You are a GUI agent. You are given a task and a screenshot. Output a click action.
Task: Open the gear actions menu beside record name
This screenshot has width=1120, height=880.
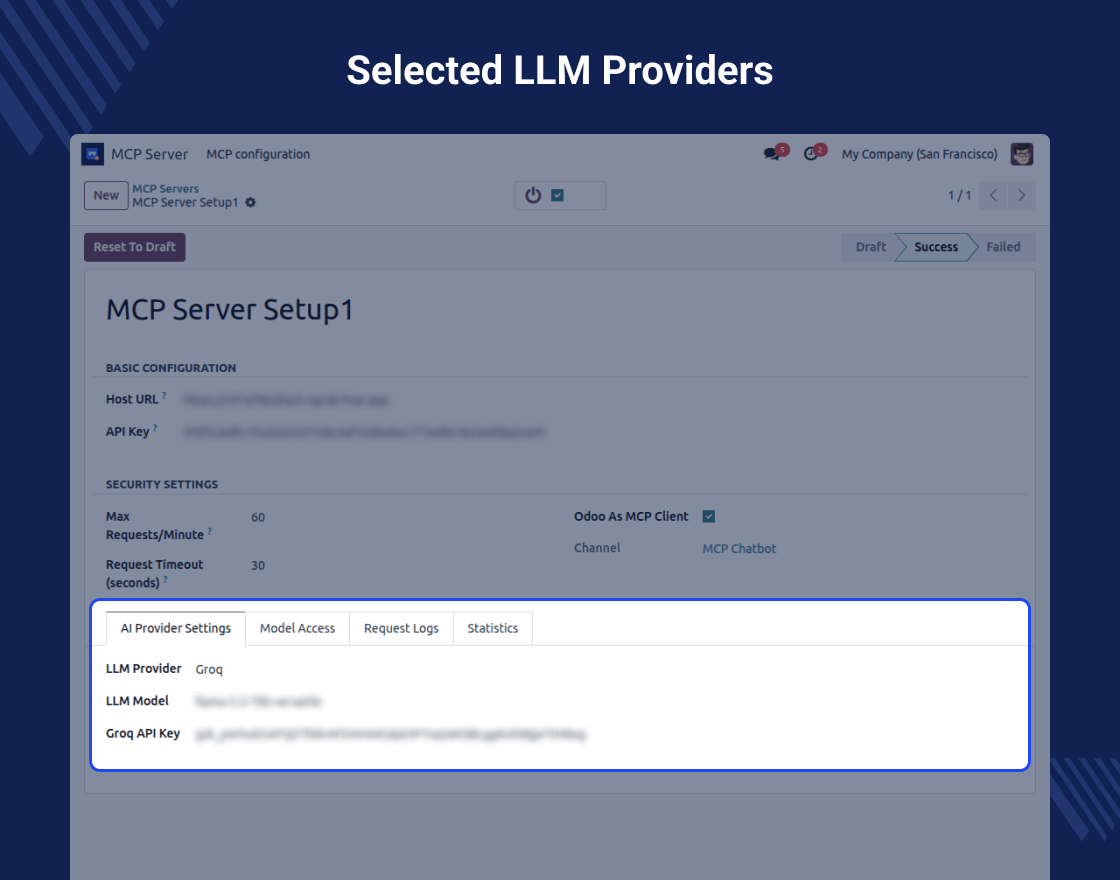(x=251, y=203)
